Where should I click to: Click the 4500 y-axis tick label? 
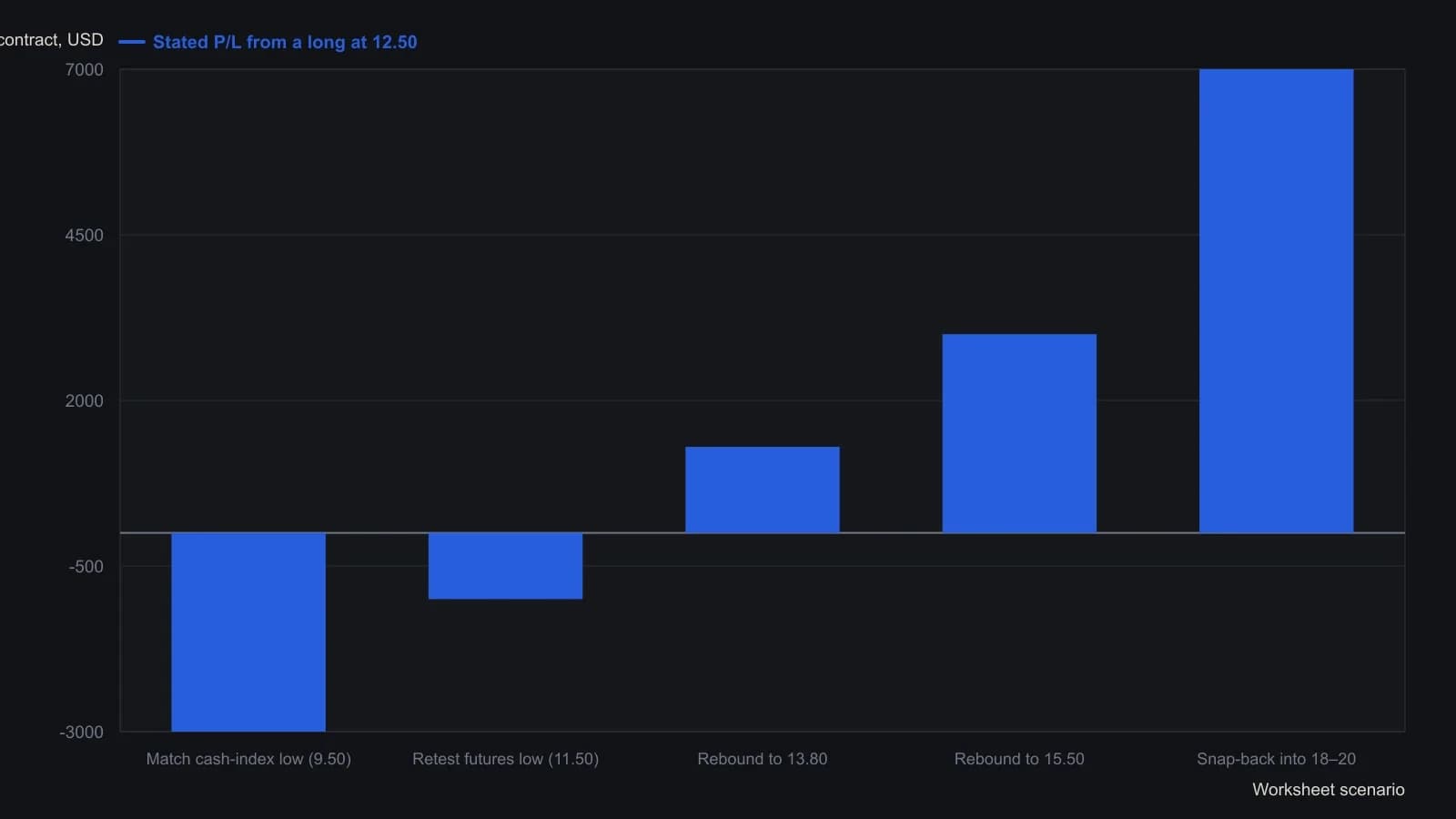(85, 236)
